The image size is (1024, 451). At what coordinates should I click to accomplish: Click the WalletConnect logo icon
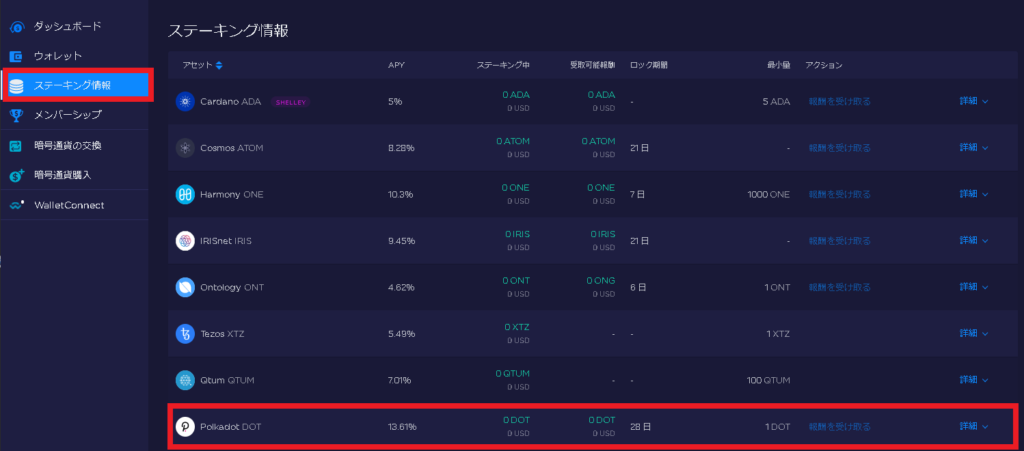[18, 205]
